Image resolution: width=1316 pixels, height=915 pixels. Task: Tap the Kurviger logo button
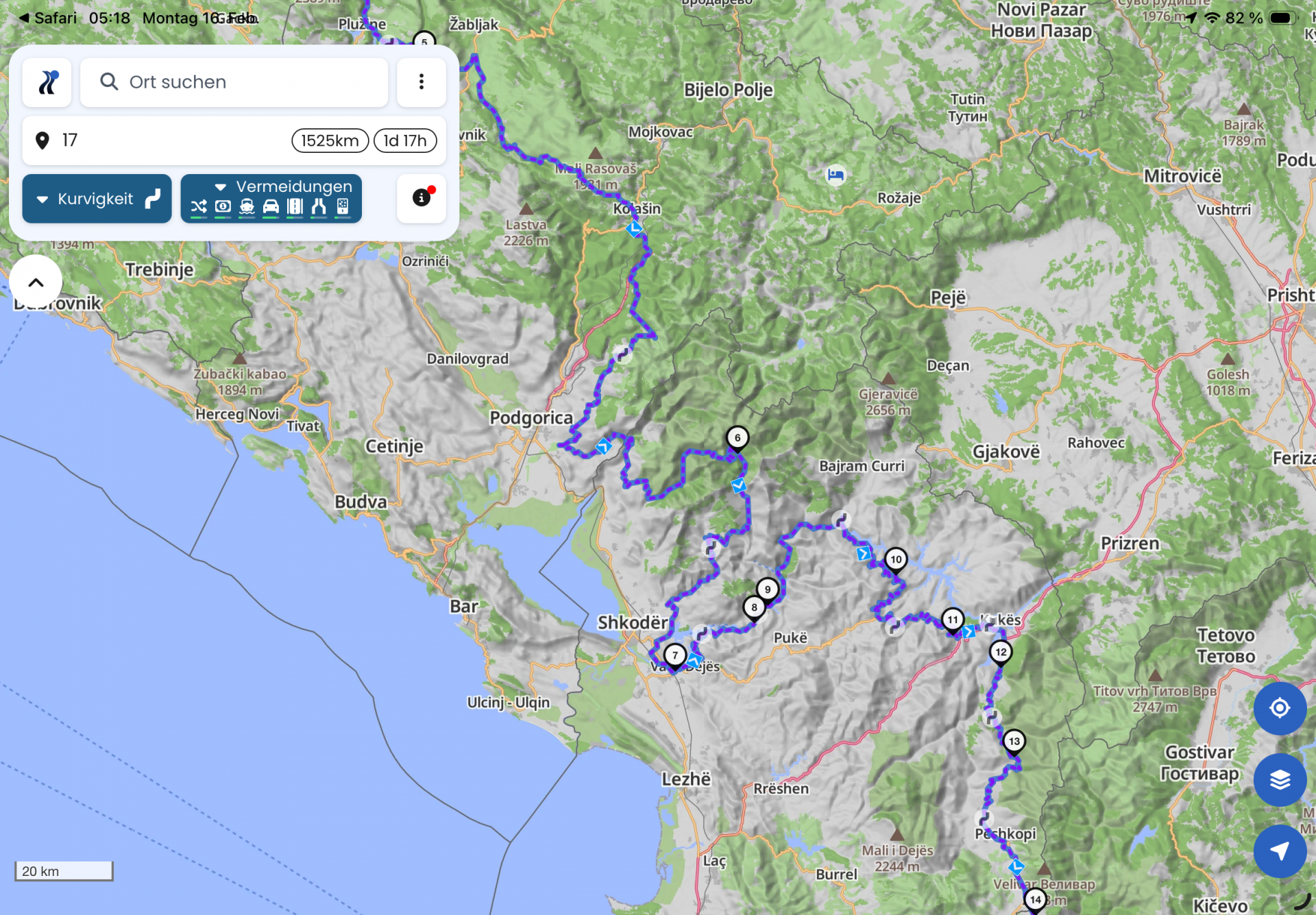pos(47,82)
